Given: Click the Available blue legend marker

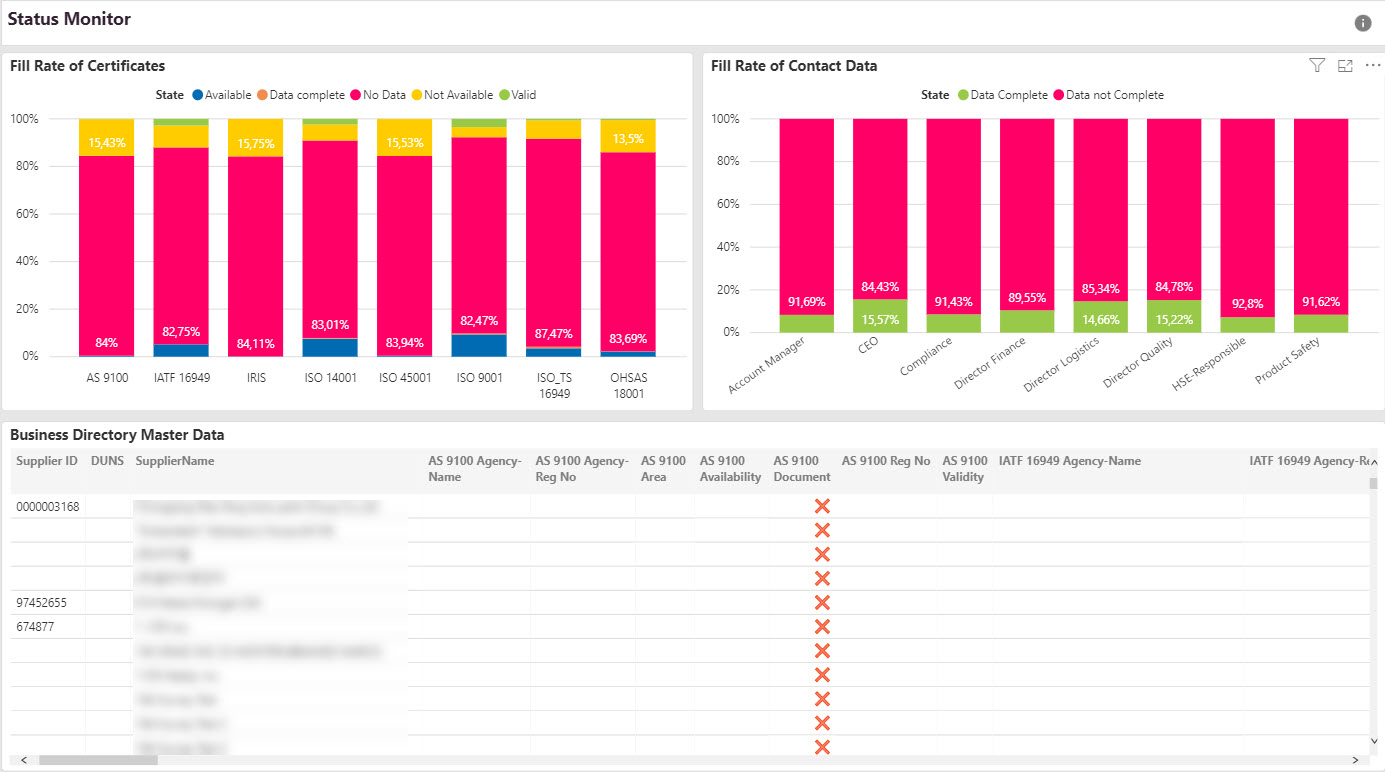Looking at the screenshot, I should [x=197, y=95].
